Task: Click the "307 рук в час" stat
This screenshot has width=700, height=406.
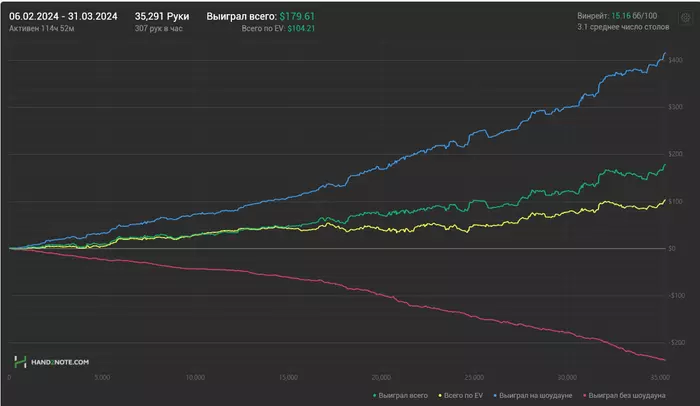Action: [x=161, y=29]
